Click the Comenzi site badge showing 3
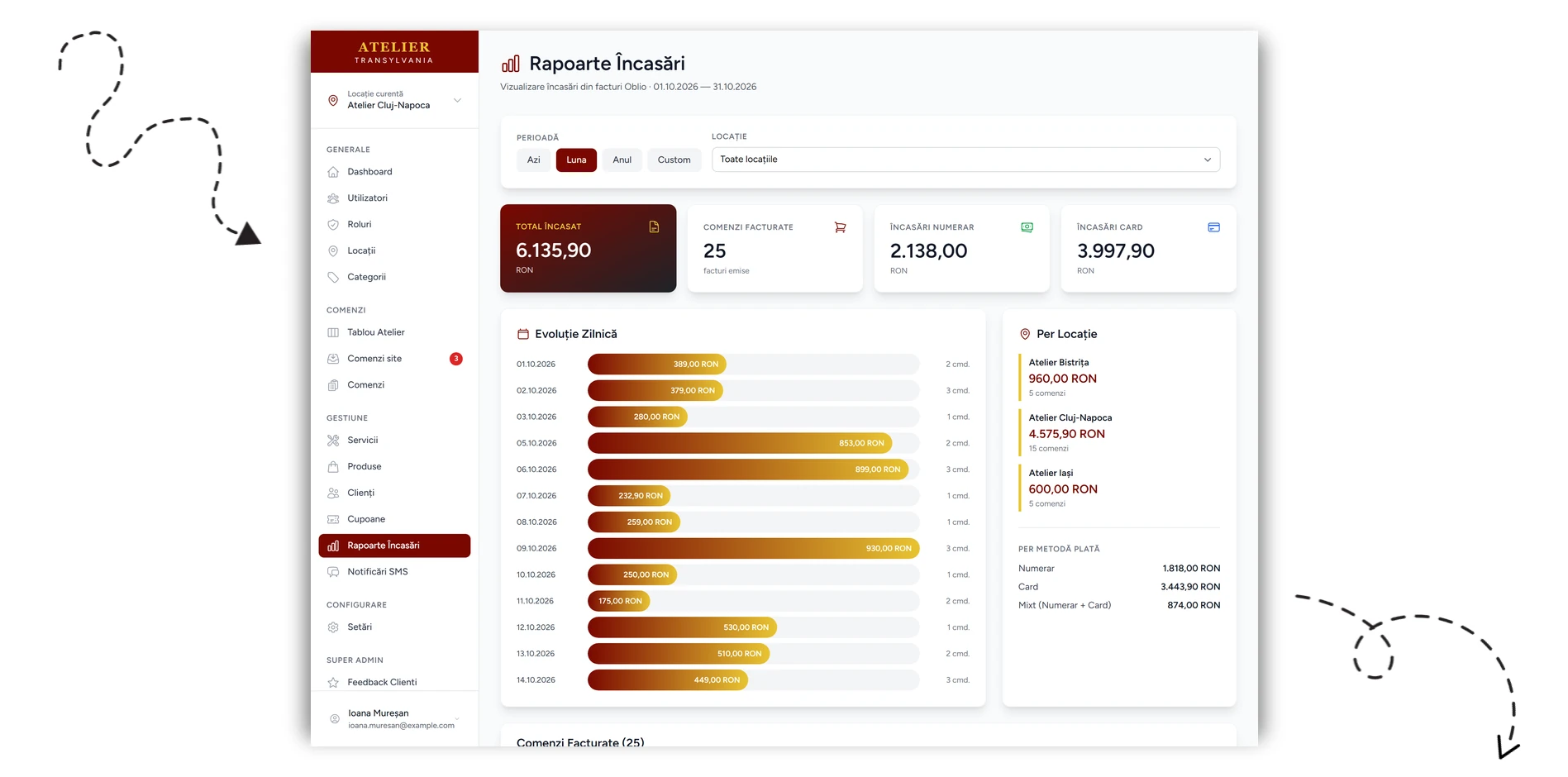This screenshot has width=1568, height=777. pyautogui.click(x=455, y=359)
